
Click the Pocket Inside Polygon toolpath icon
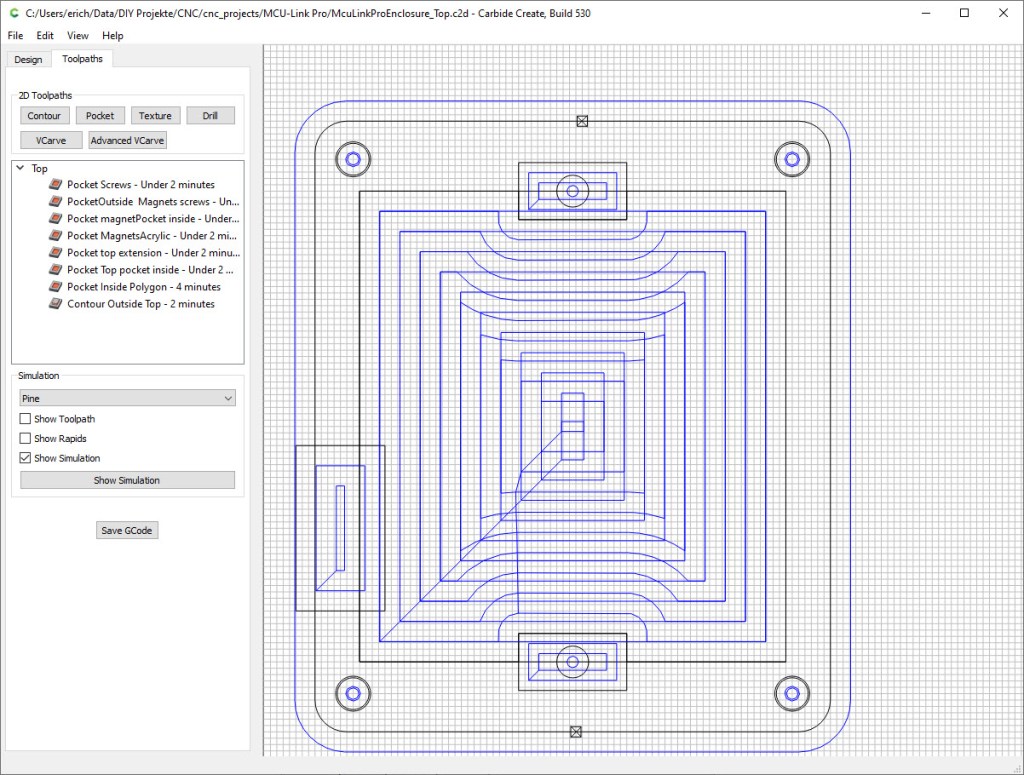pyautogui.click(x=57, y=287)
